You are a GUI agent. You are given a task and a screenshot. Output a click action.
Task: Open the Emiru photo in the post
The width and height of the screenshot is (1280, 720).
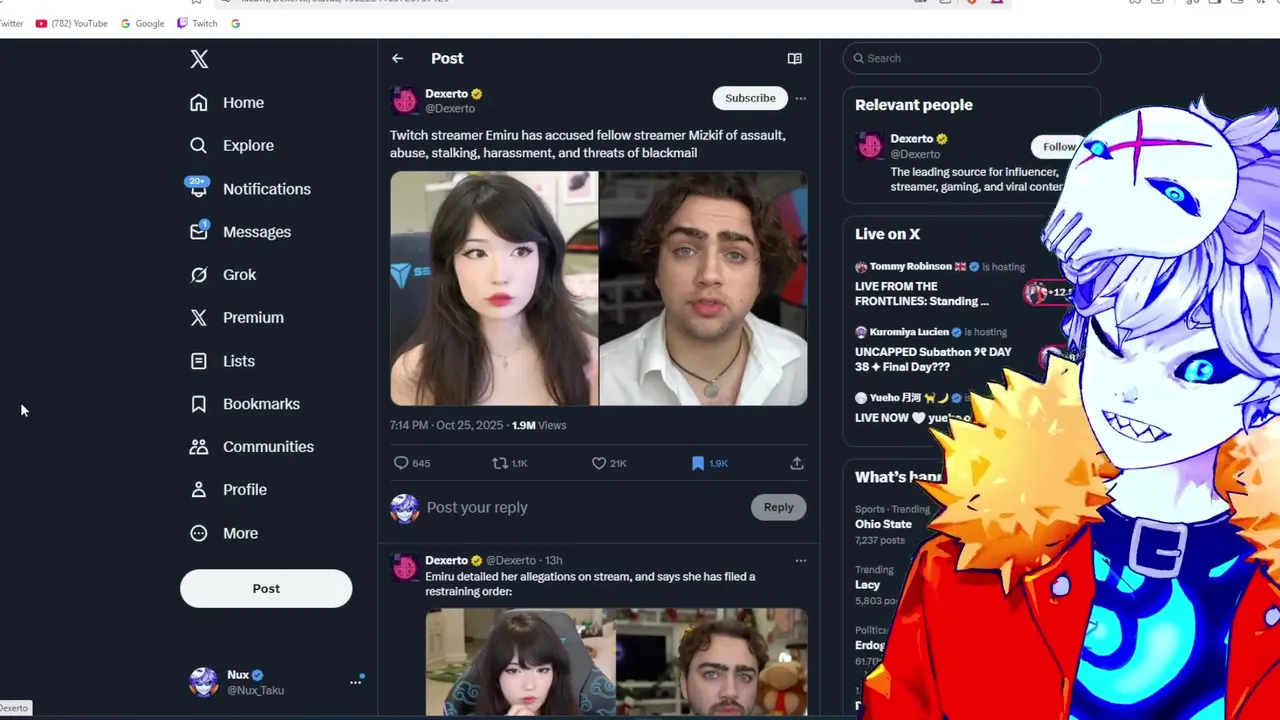(494, 288)
